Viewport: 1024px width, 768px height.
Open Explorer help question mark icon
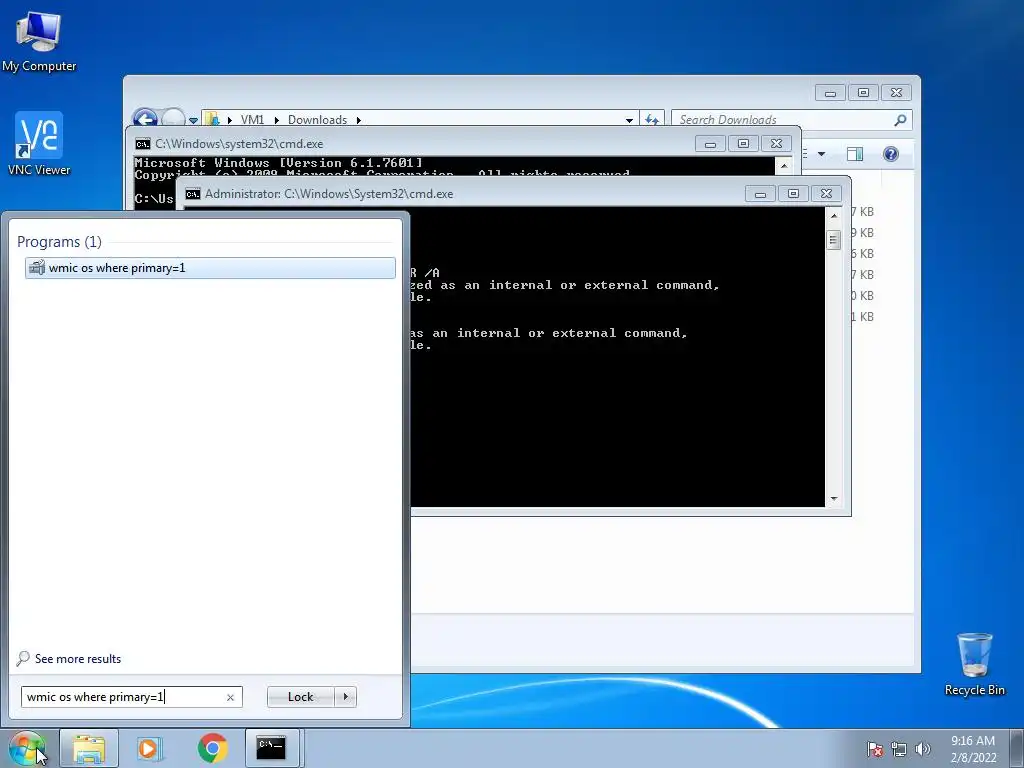[x=890, y=154]
